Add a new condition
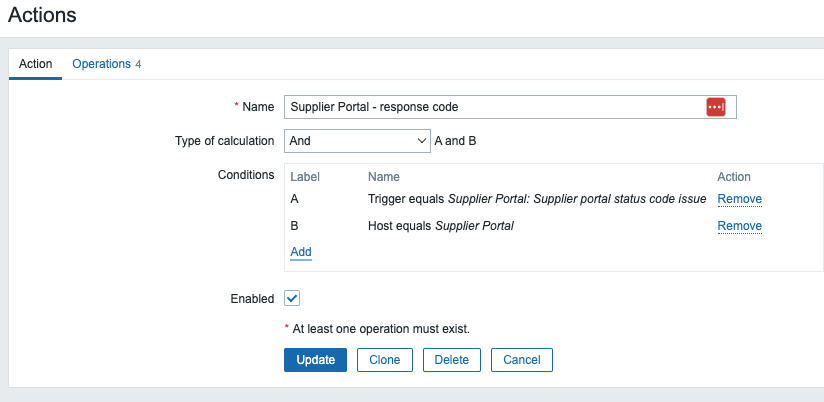 pos(301,252)
